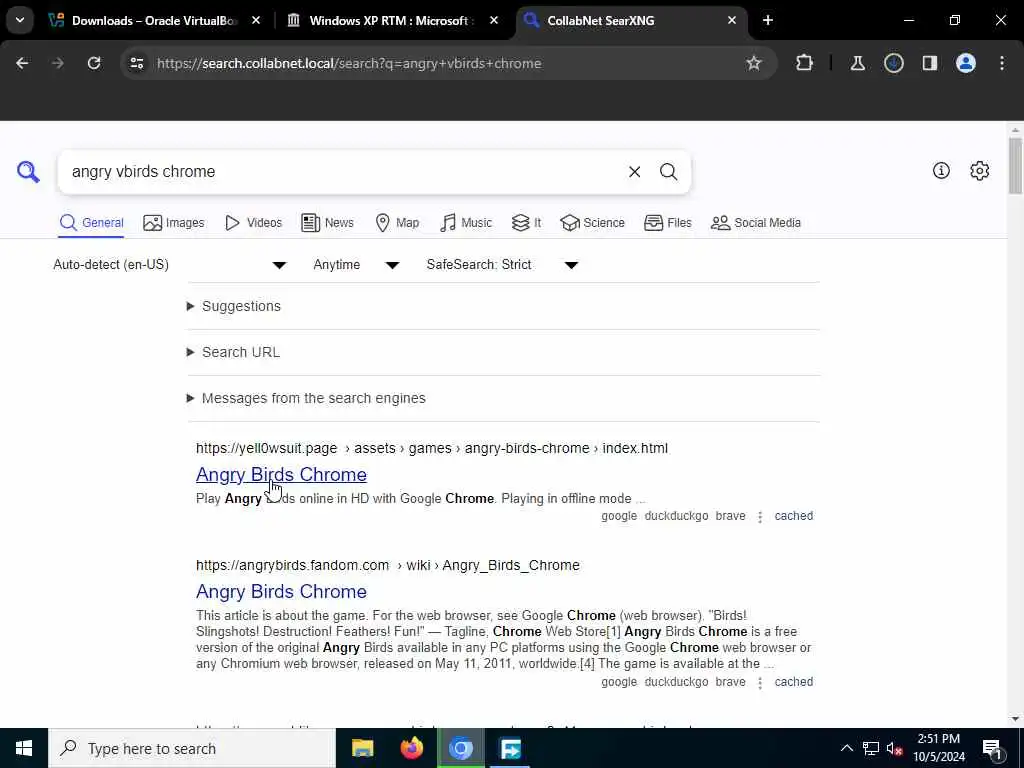Open the side panel icon
Viewport: 1024px width, 768px height.
click(x=929, y=63)
